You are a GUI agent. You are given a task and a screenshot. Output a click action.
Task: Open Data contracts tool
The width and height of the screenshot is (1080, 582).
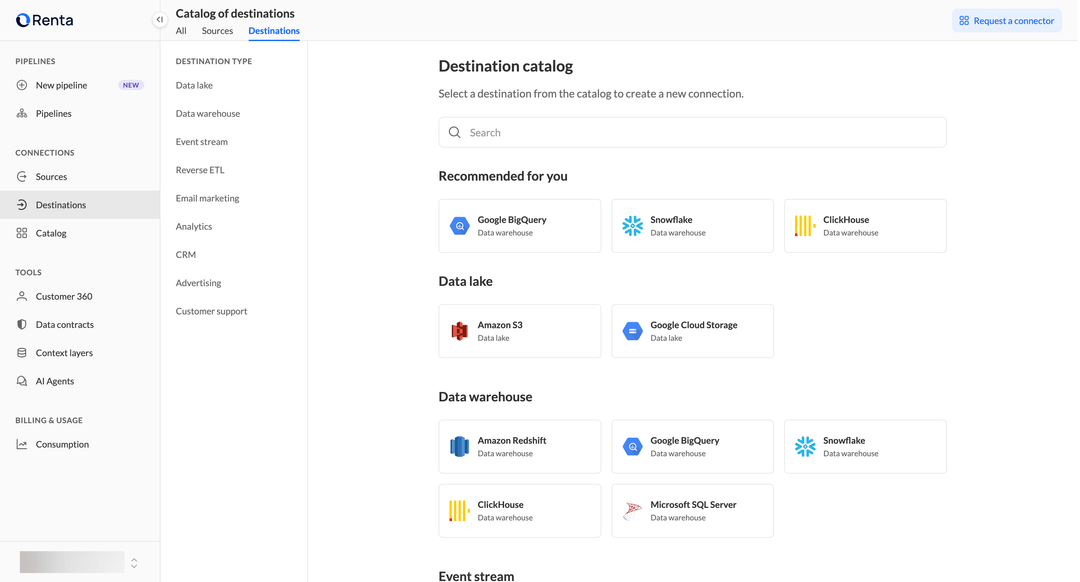tap(80, 325)
